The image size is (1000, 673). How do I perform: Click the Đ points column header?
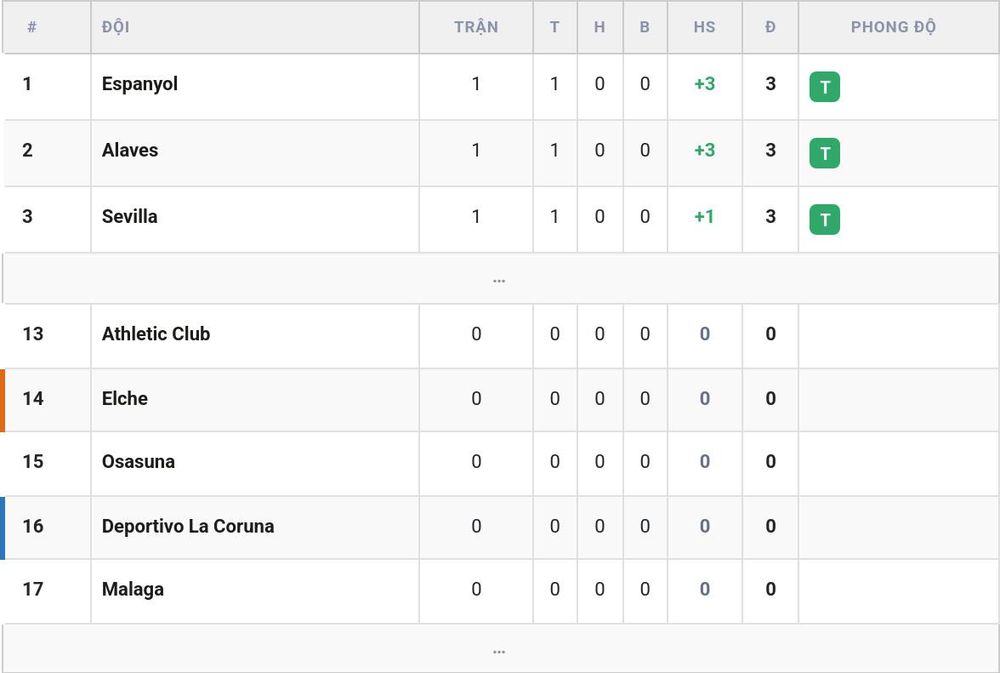pyautogui.click(x=770, y=27)
